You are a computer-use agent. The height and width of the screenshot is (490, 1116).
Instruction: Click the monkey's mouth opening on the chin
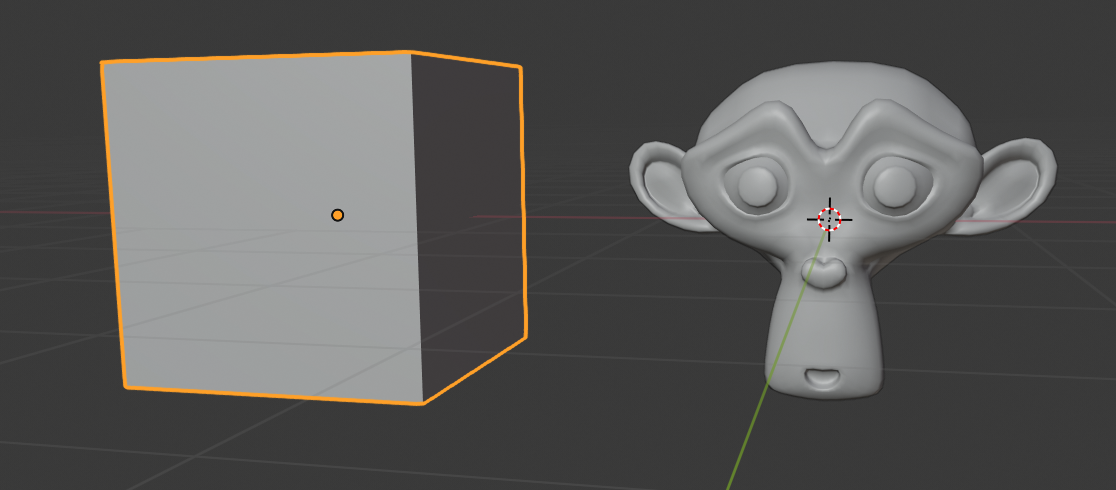click(824, 378)
